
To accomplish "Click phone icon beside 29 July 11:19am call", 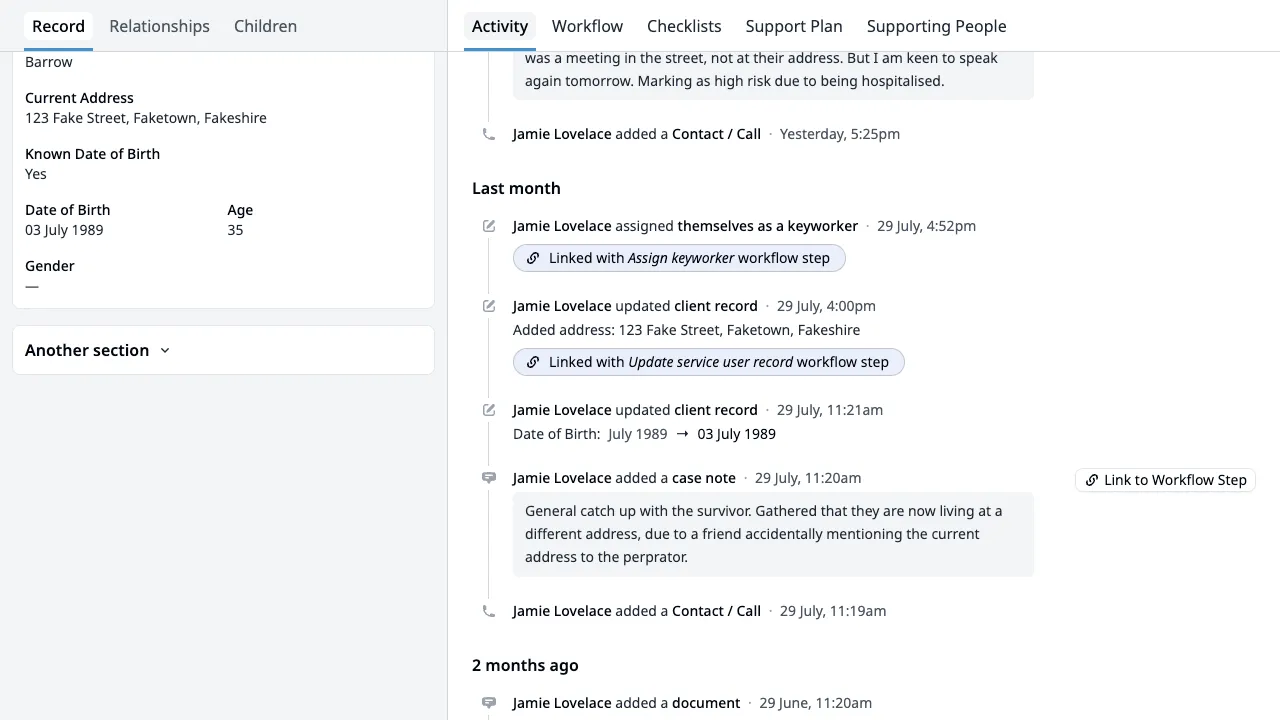I will (488, 611).
